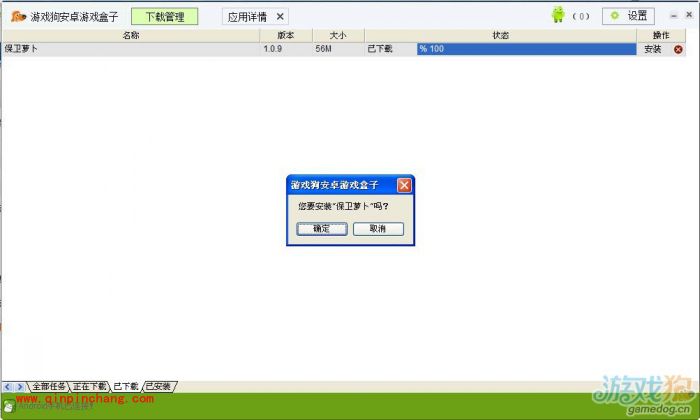The width and height of the screenshot is (700, 420).
Task: Click the 版本 column header
Action: coord(286,35)
